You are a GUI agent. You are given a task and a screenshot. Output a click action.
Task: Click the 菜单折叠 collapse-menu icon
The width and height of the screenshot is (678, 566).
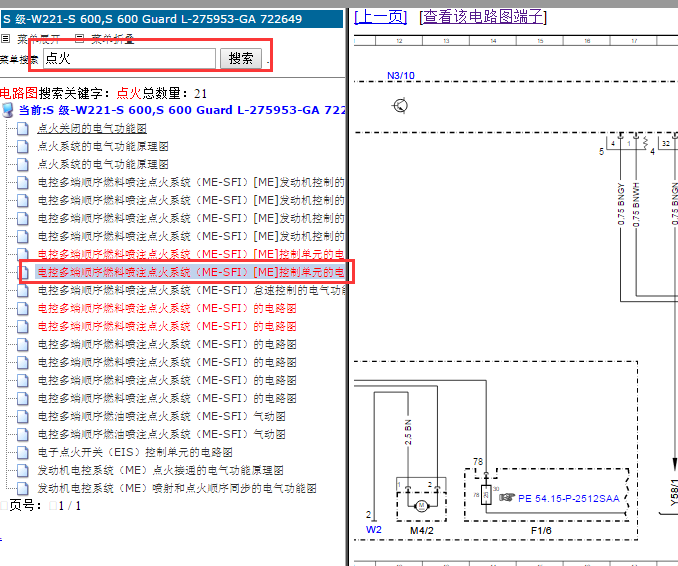[x=80, y=39]
